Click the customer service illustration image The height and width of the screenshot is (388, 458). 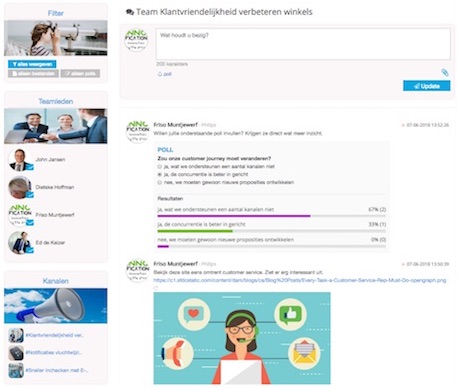pos(242,338)
